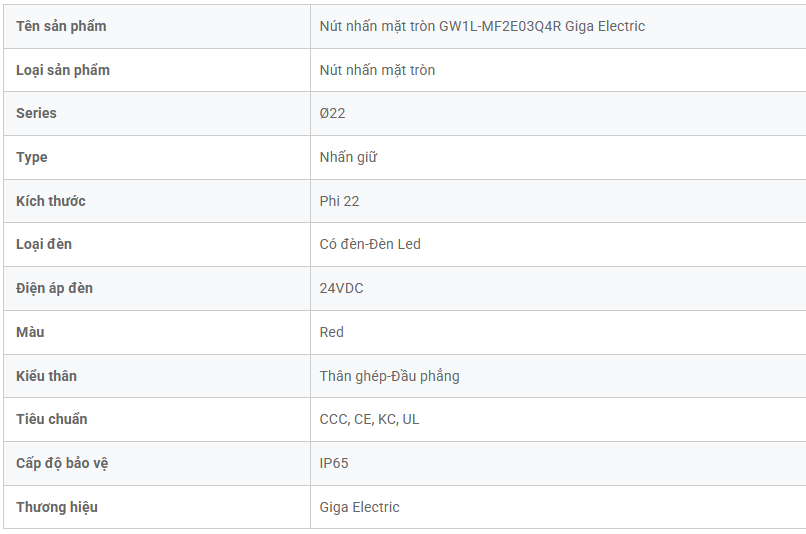The width and height of the screenshot is (806, 534).
Task: Click the "Red" color value
Action: pos(331,332)
